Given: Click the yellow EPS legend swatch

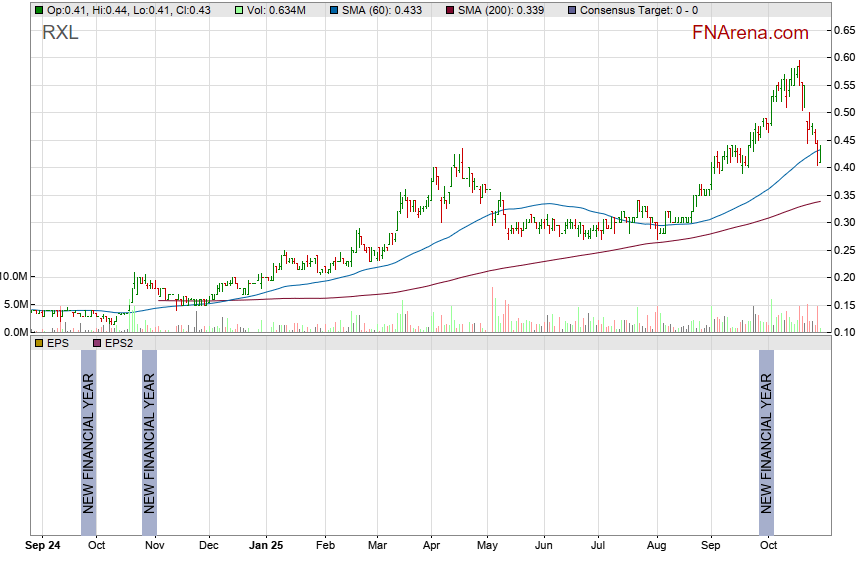Looking at the screenshot, I should 38,343.
